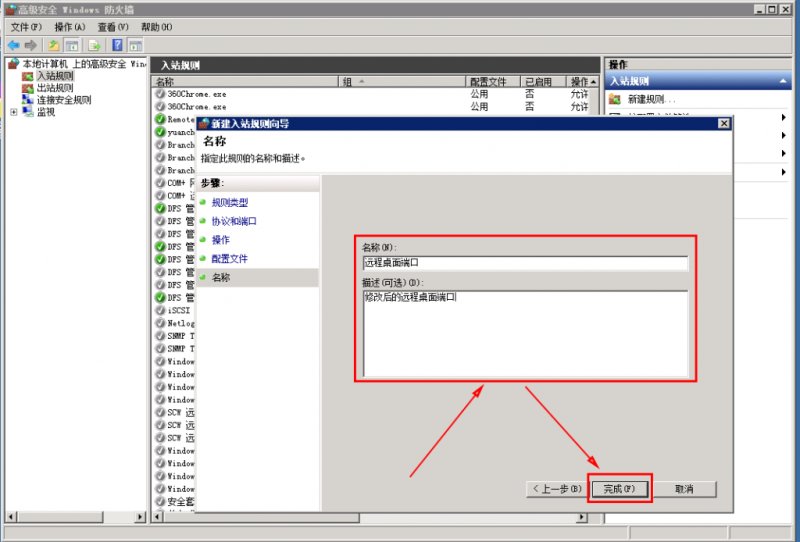Select 出站规则 in the left tree

[x=55, y=88]
